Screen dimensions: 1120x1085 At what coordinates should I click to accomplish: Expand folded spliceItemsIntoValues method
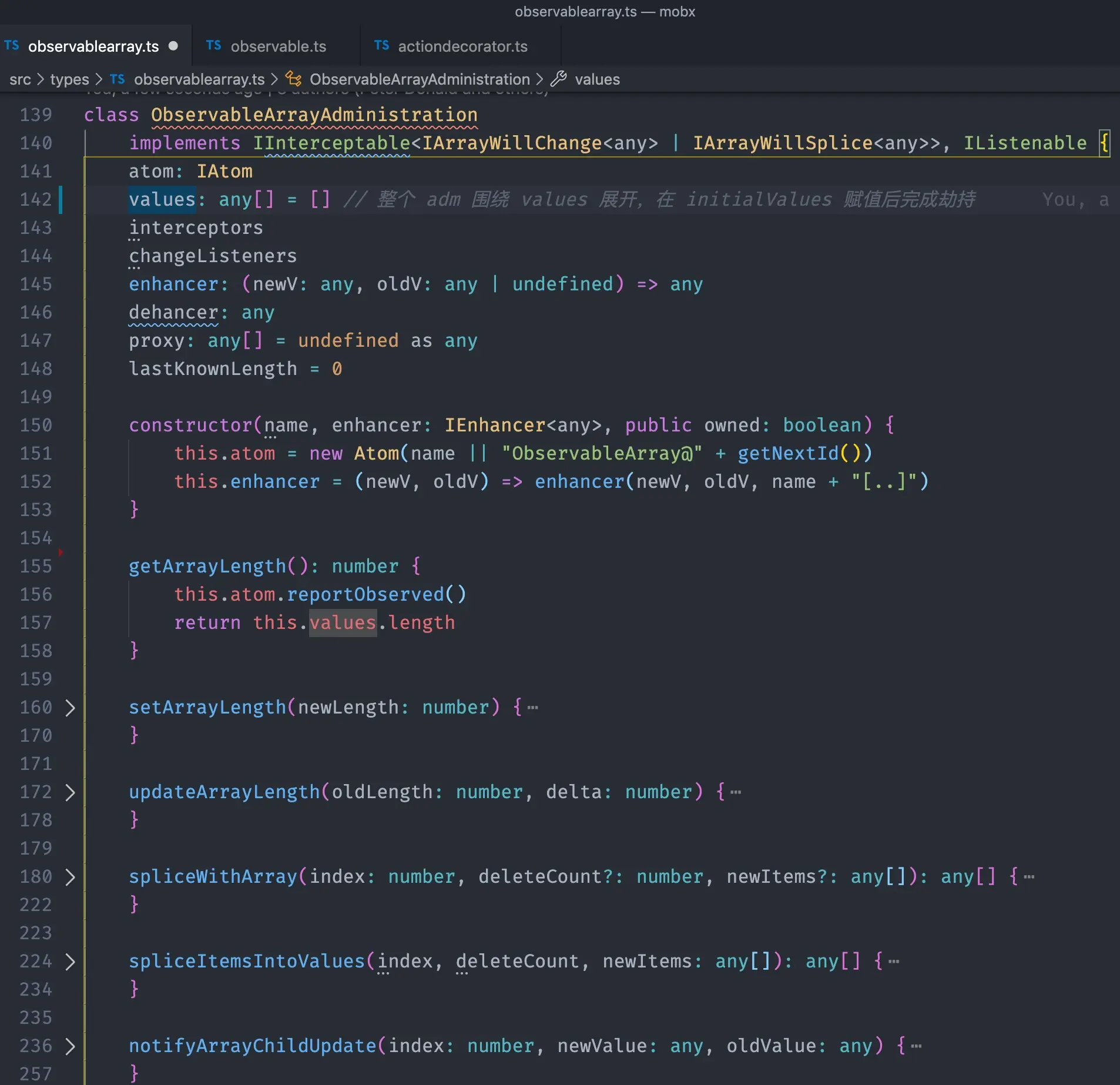70,962
